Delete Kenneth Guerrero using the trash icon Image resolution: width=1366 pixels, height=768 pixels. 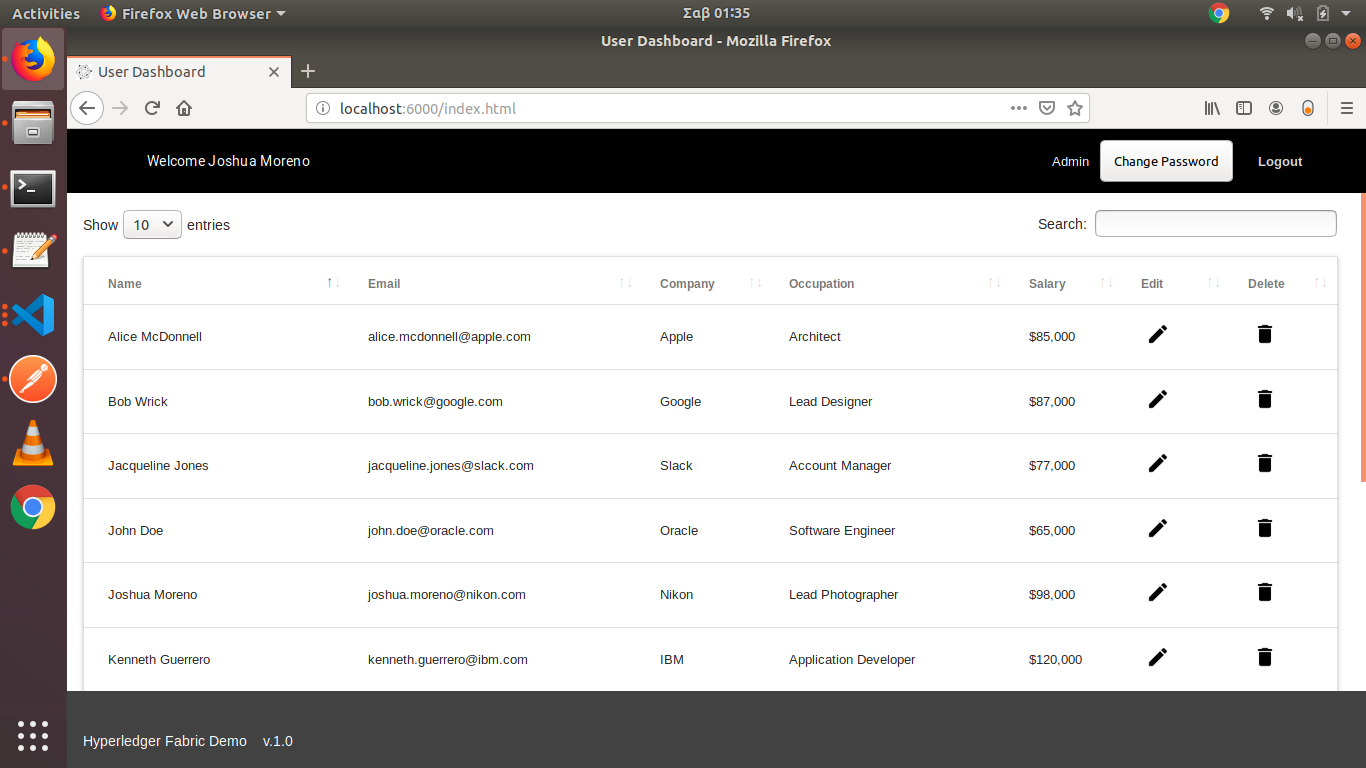point(1265,657)
